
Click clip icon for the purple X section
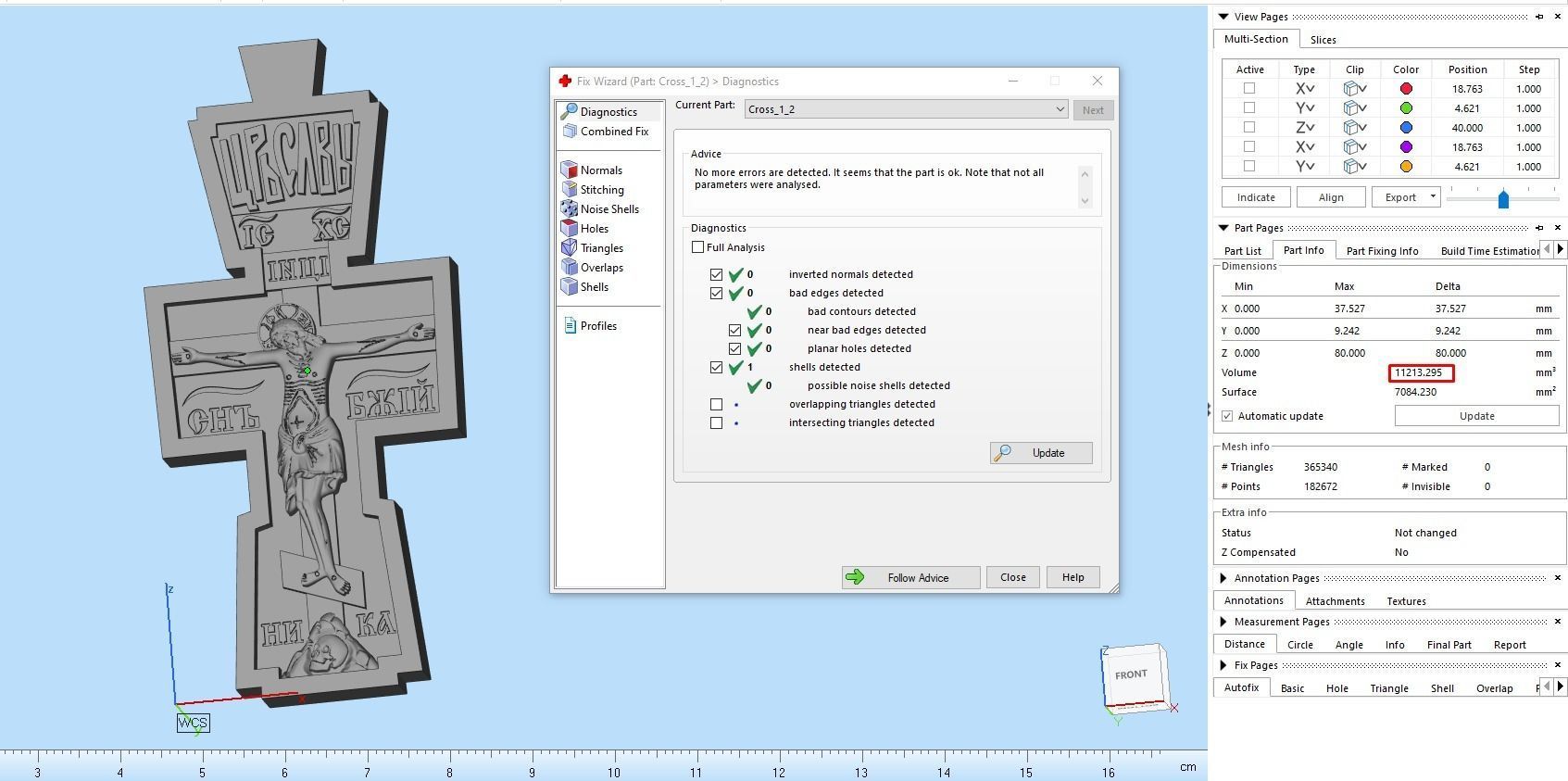pyautogui.click(x=1355, y=147)
